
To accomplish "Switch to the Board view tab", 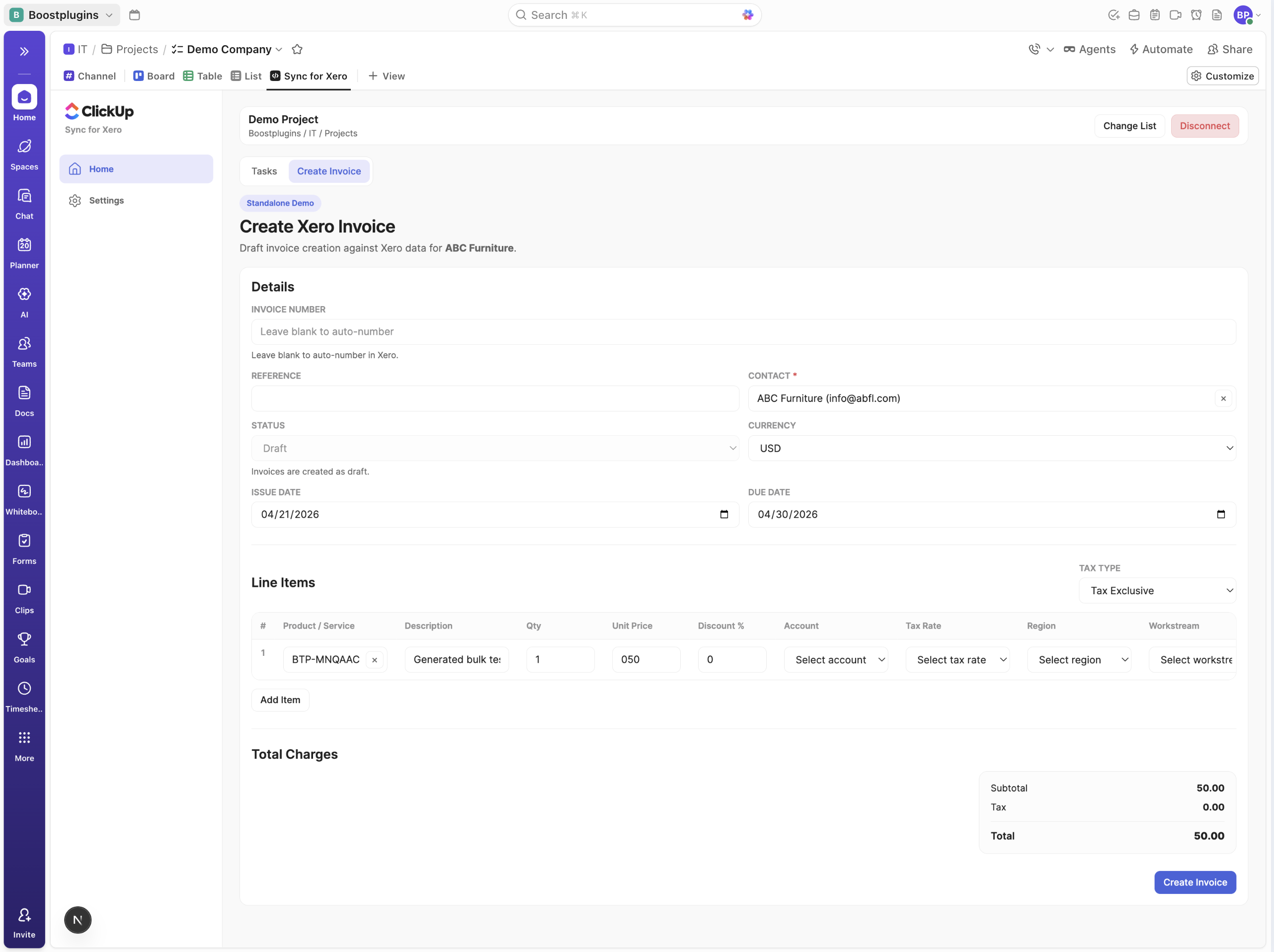I will point(154,76).
